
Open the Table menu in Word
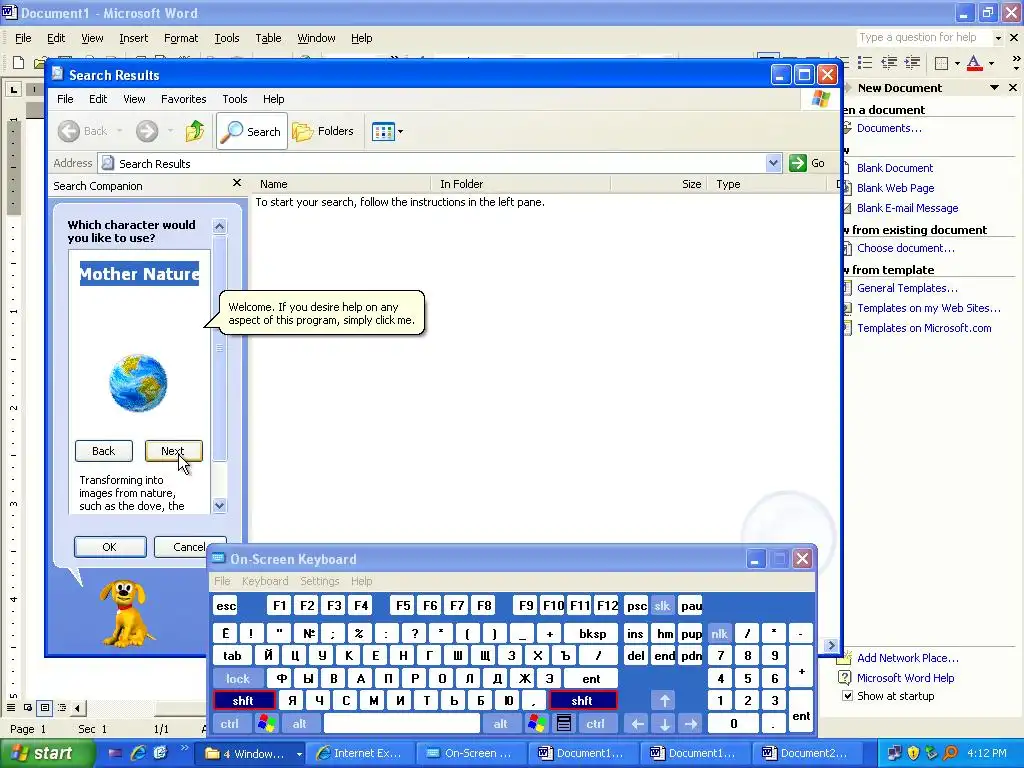pos(268,38)
